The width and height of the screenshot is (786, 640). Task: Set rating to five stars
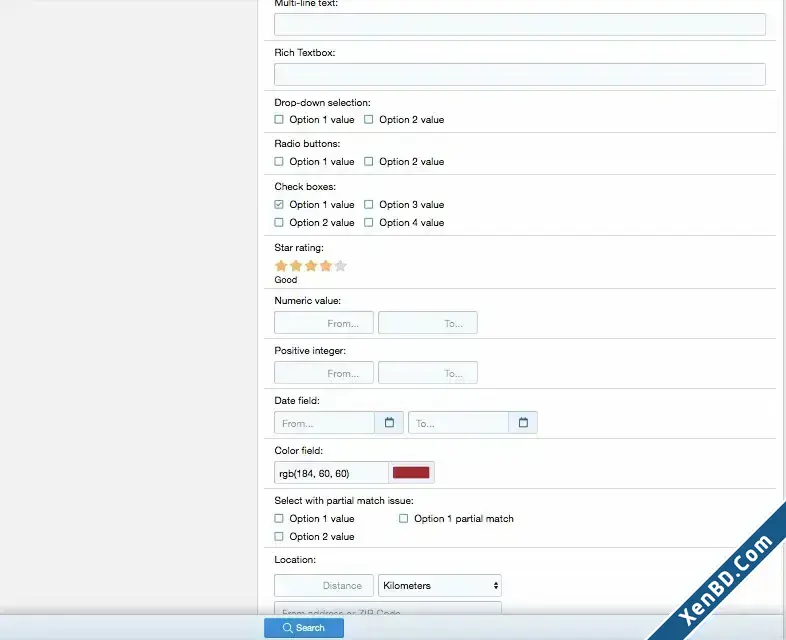click(x=341, y=266)
